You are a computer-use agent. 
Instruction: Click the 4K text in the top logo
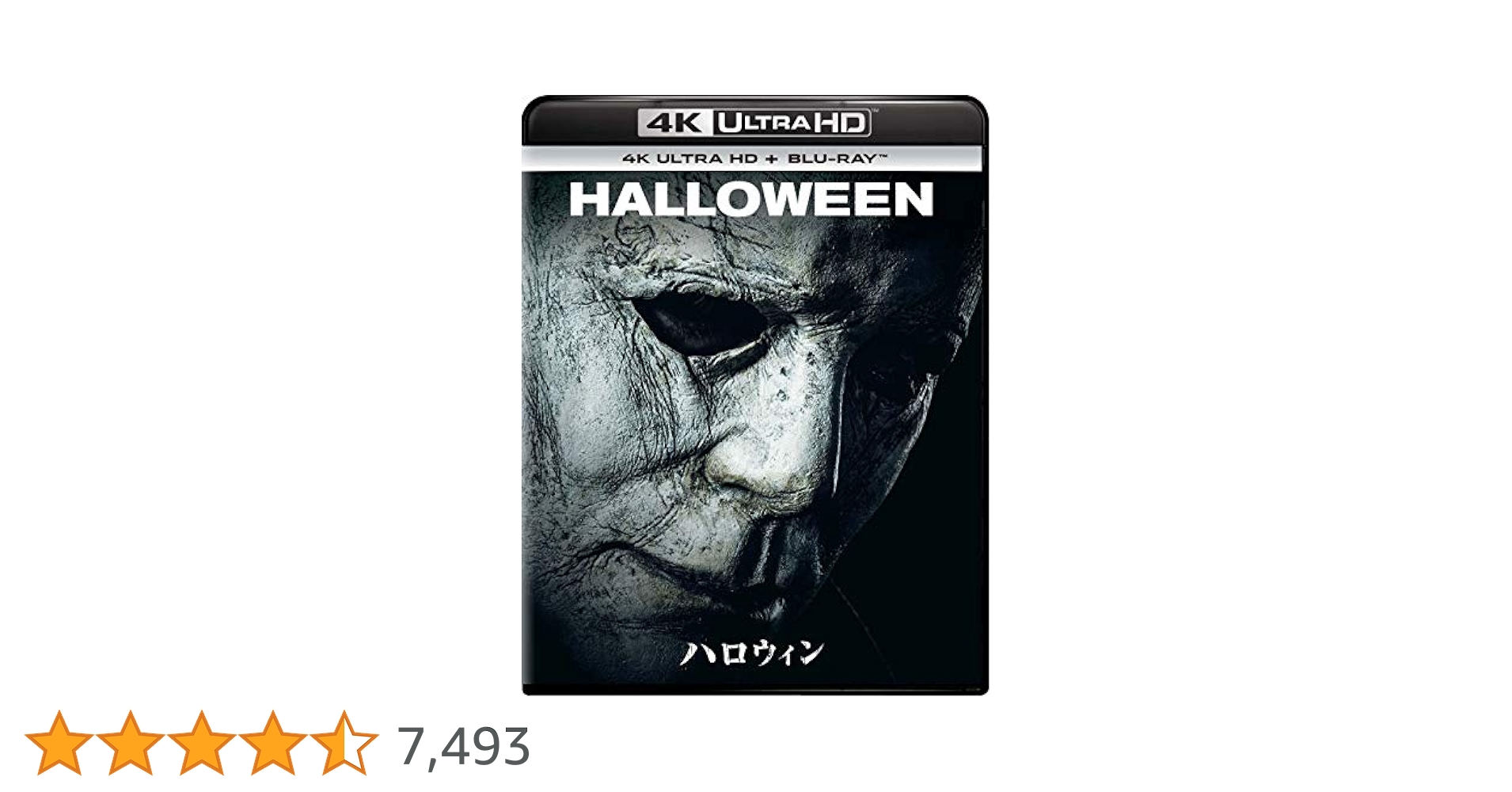tap(674, 123)
